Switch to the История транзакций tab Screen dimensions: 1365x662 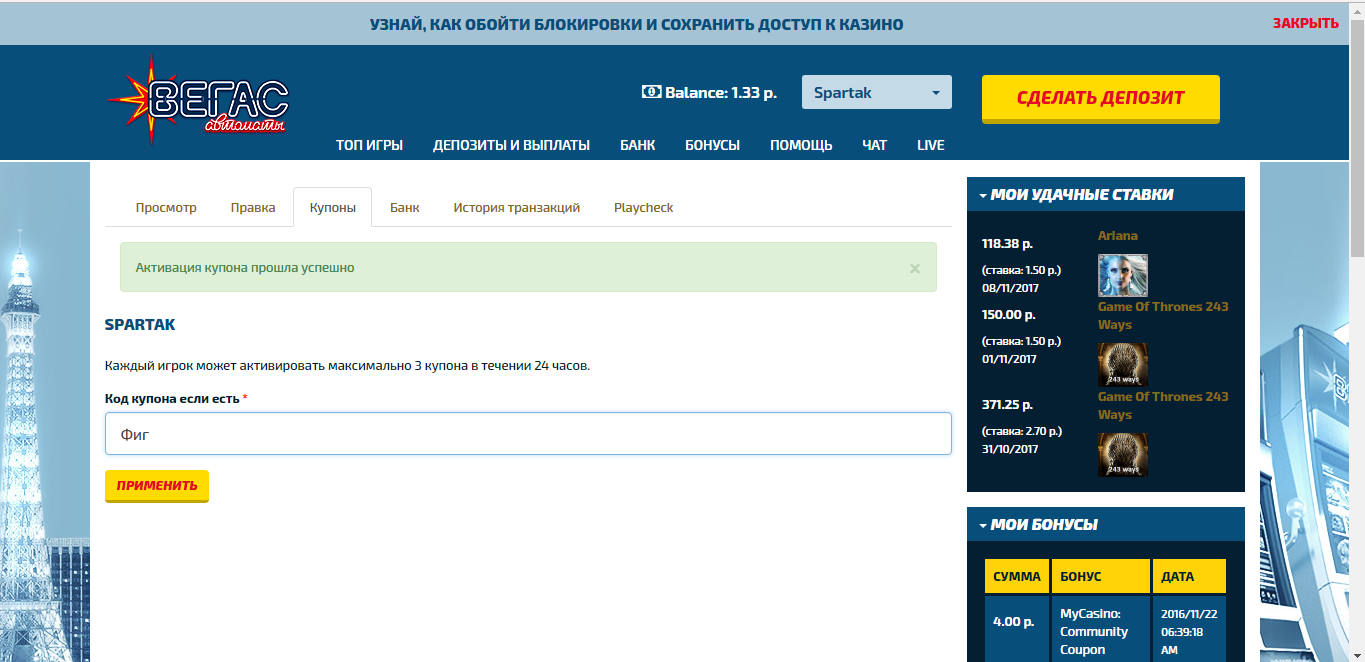coord(516,208)
